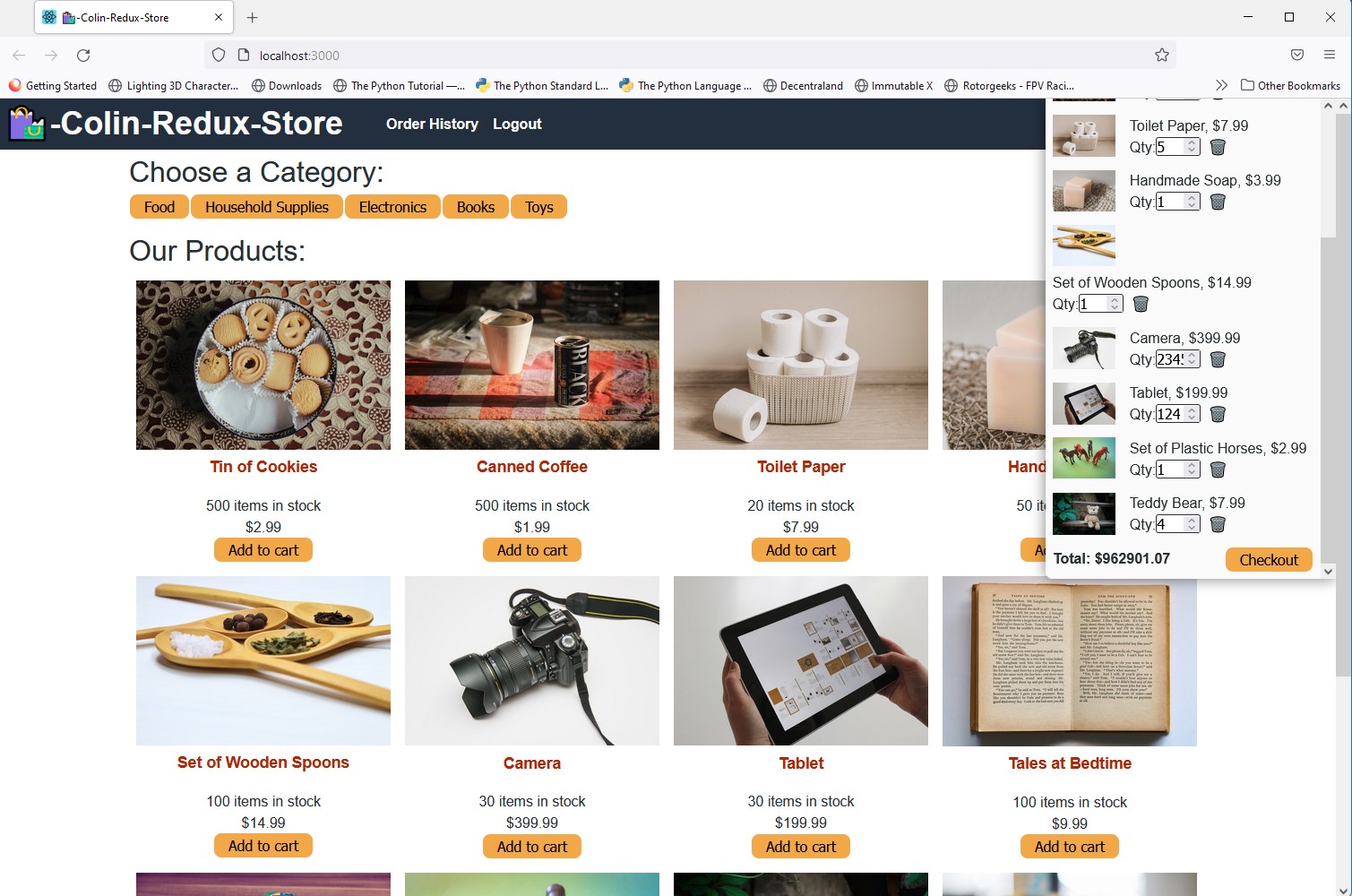Open the Firefox application menu
The width and height of the screenshot is (1352, 896).
point(1330,55)
